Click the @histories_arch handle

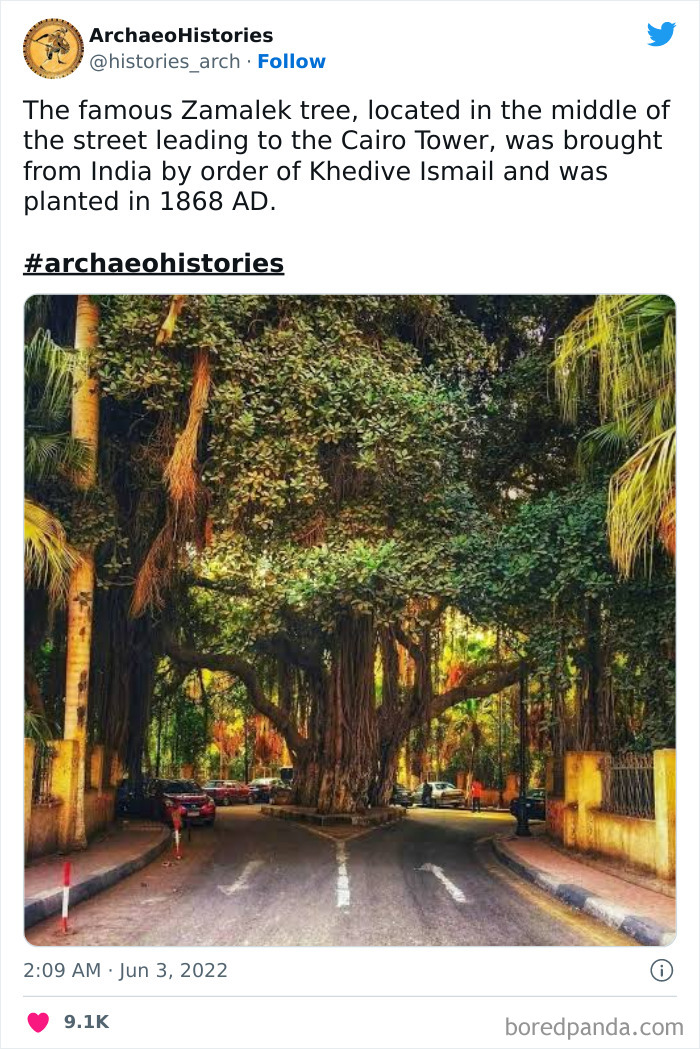[x=166, y=62]
